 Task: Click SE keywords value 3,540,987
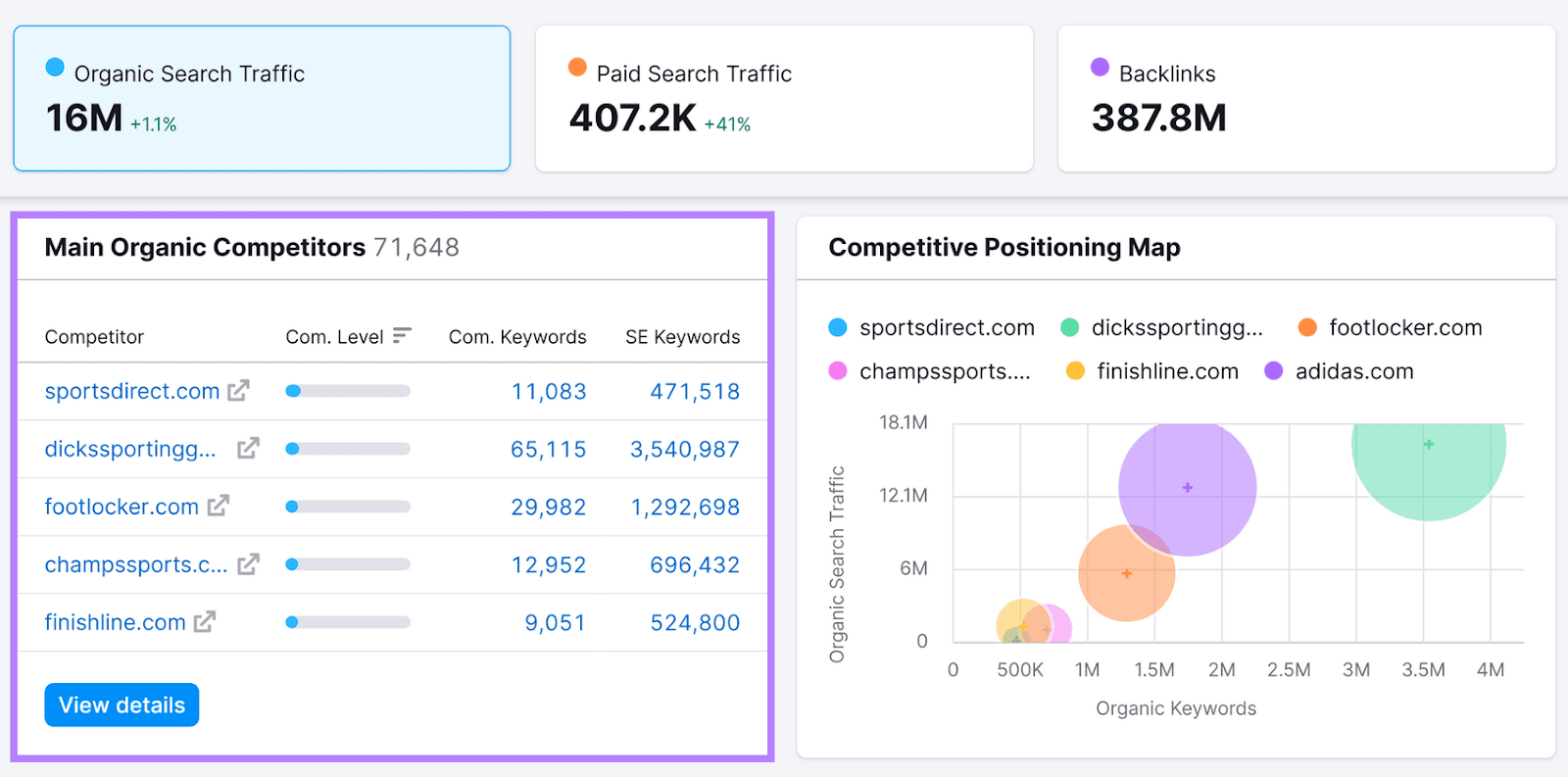pyautogui.click(x=685, y=449)
